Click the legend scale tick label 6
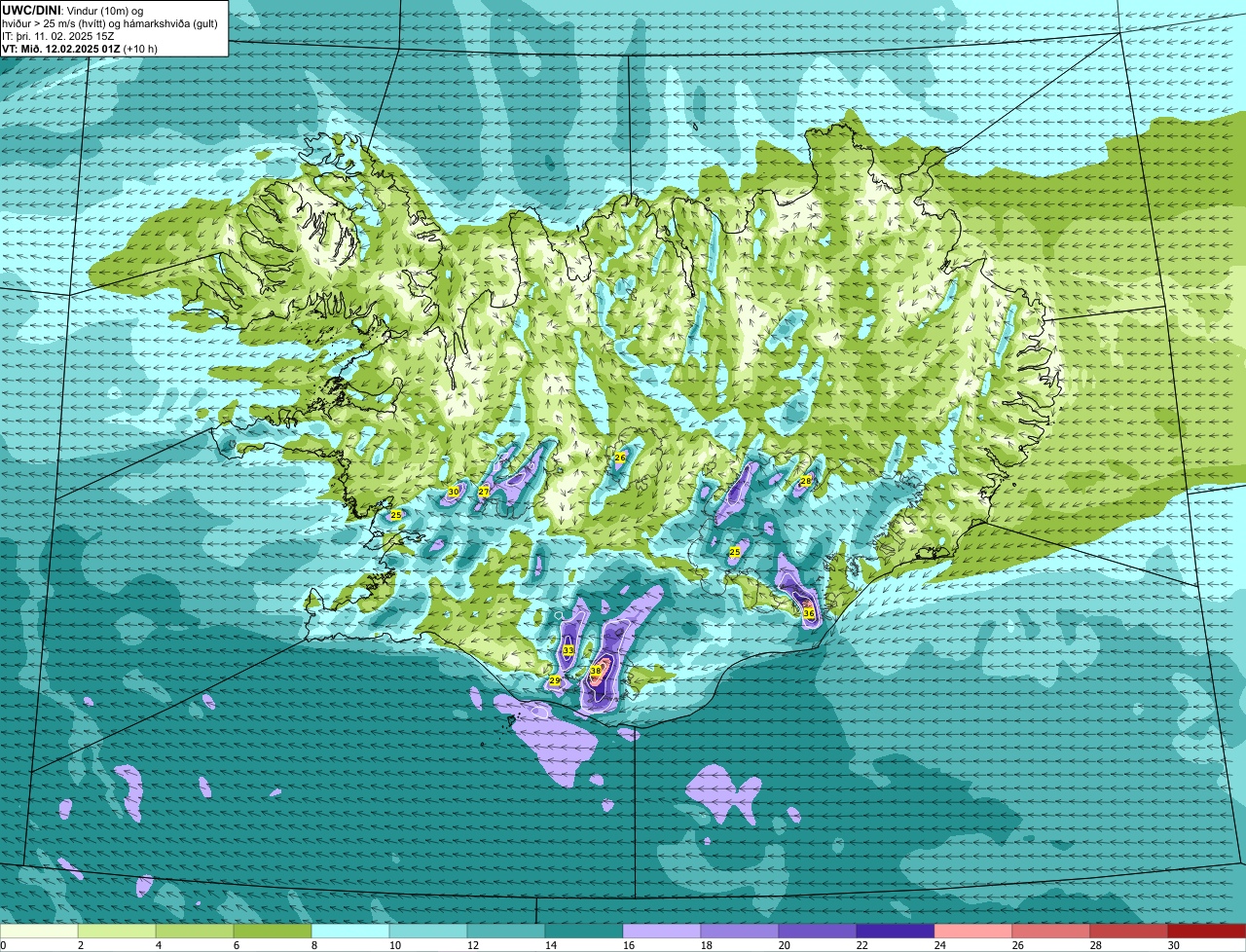Image resolution: width=1246 pixels, height=952 pixels. (x=237, y=945)
